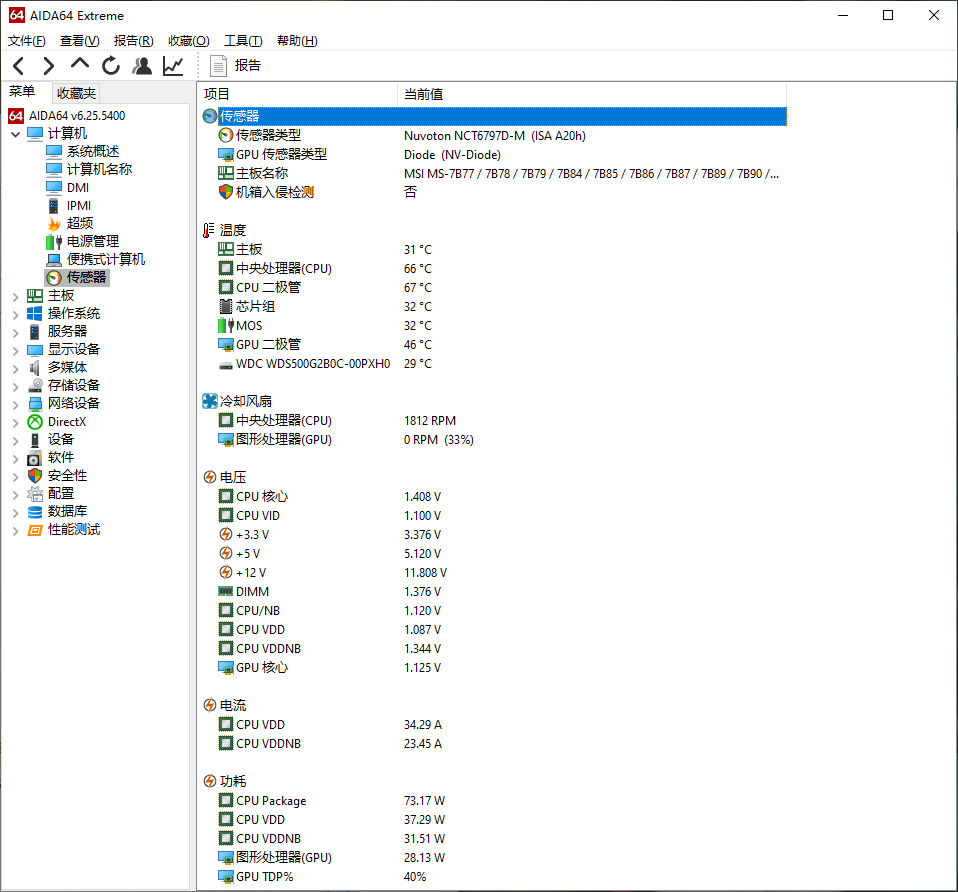The height and width of the screenshot is (892, 958).
Task: Click the WDC WDS500G2B0C drive icon
Action: coord(225,365)
